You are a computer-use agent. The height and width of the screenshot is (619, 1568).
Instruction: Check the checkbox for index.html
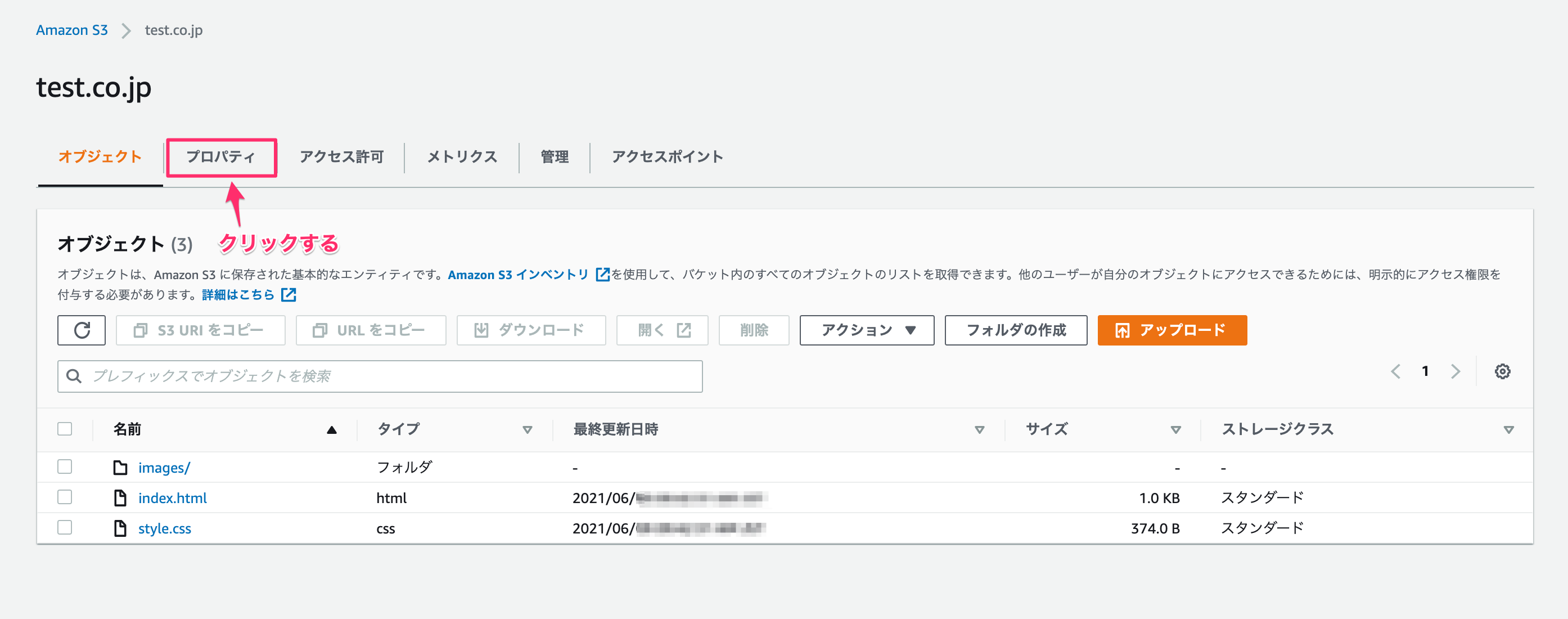(x=65, y=497)
